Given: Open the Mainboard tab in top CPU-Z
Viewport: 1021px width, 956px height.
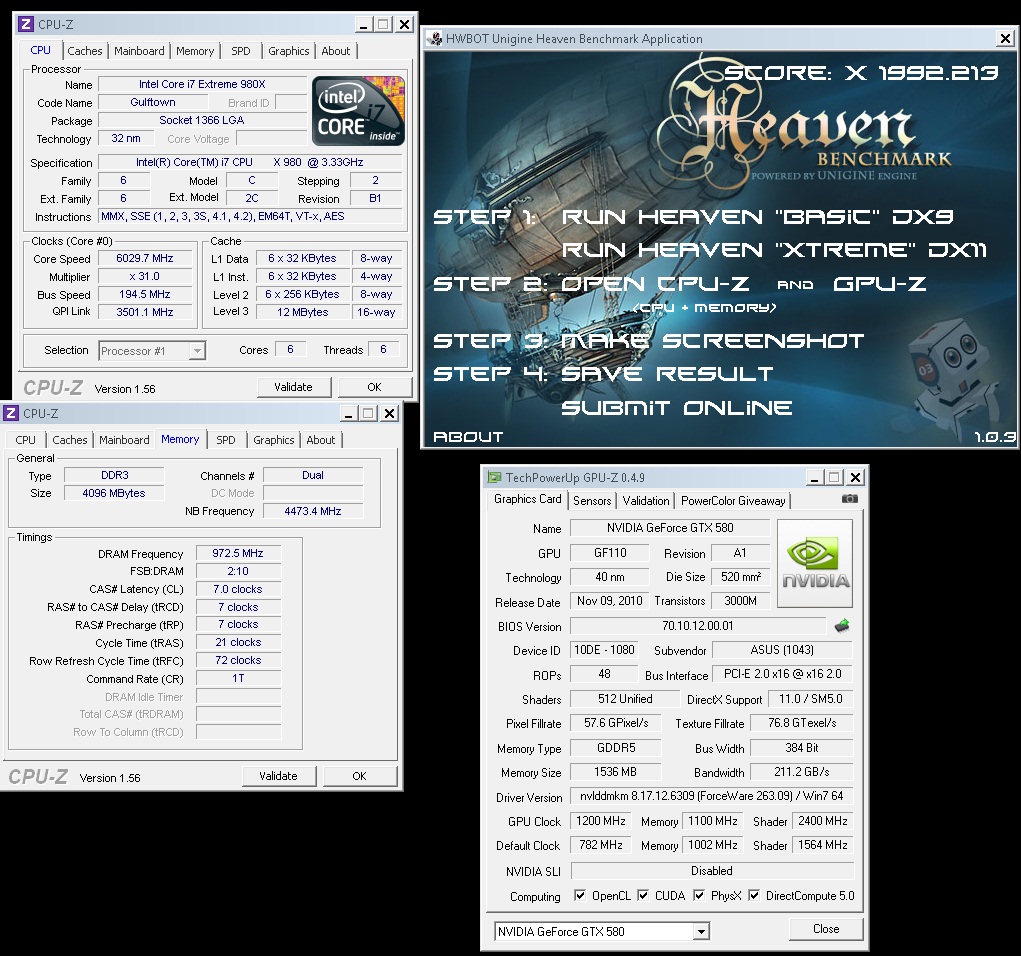Looking at the screenshot, I should click(139, 51).
